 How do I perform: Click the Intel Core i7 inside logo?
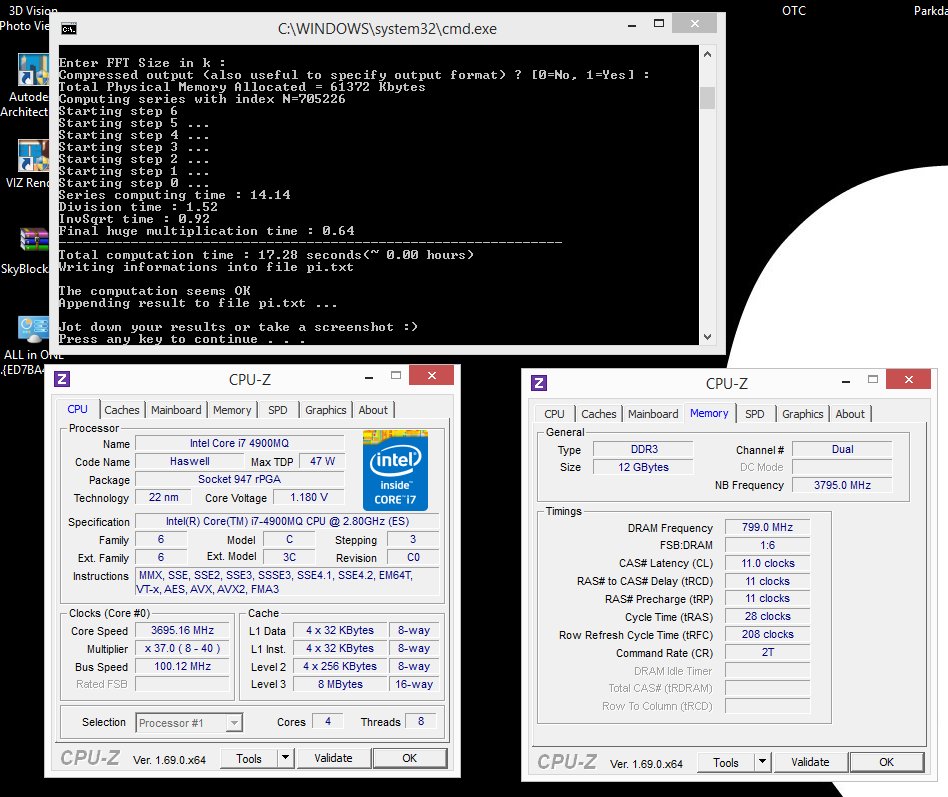coord(395,470)
